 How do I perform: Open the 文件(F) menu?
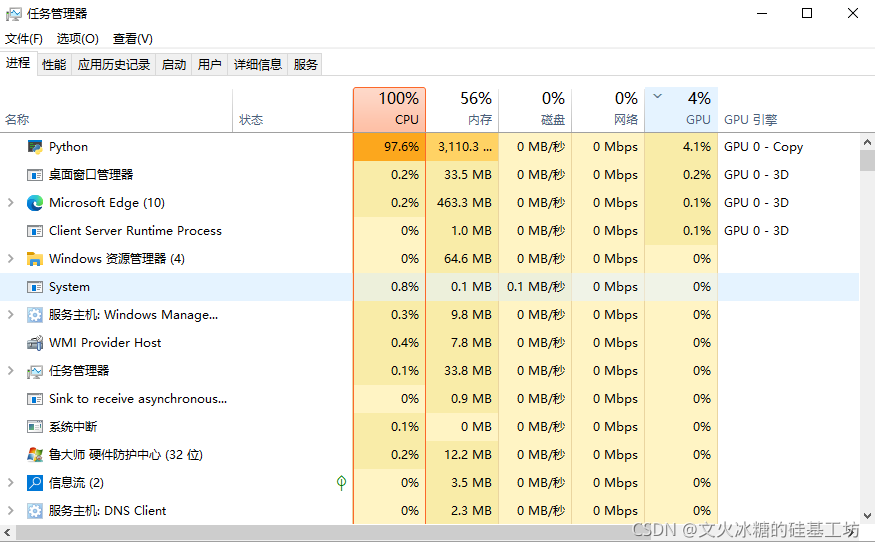click(x=24, y=39)
